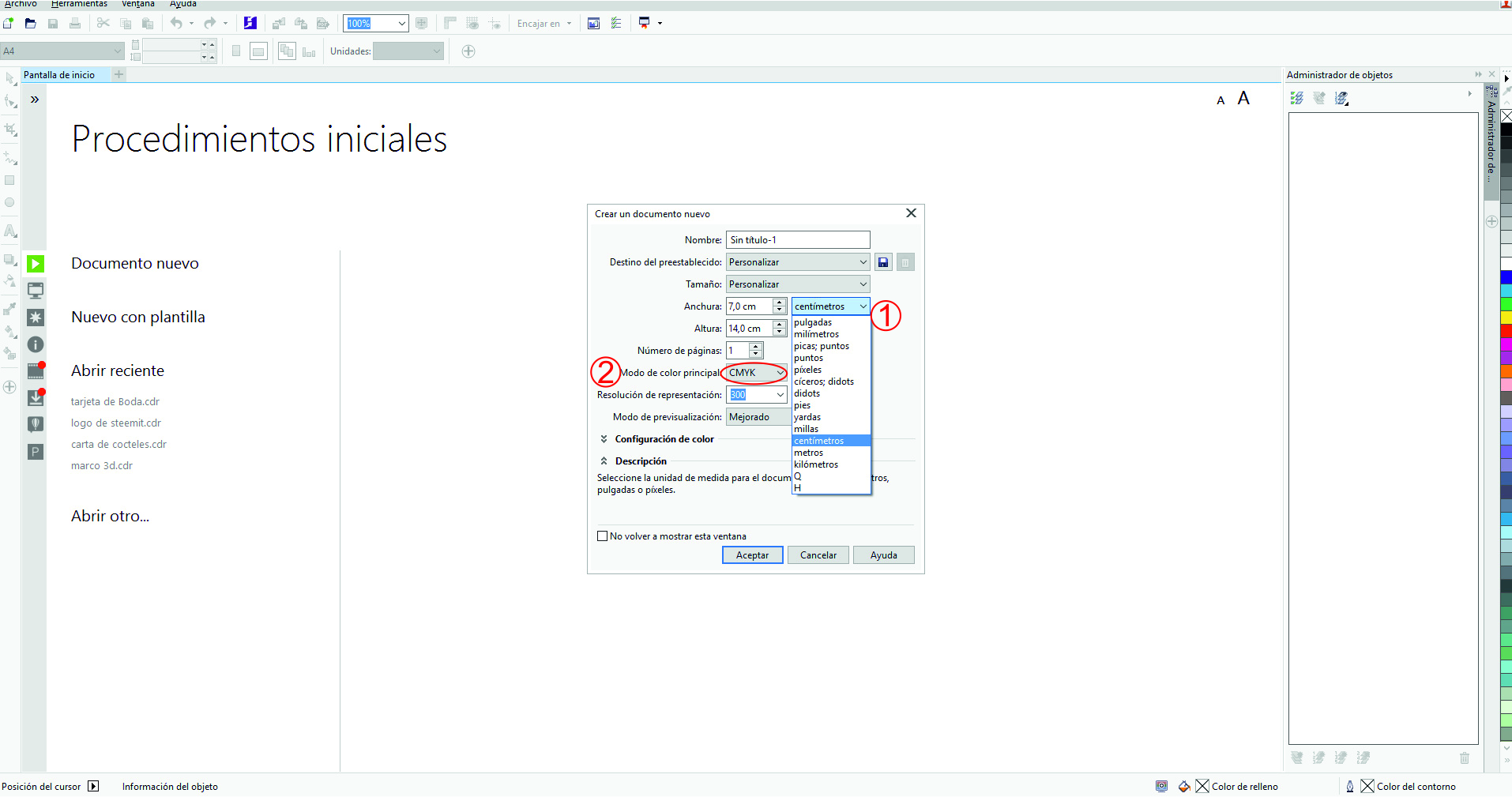Open the P membership sidebar icon
The height and width of the screenshot is (797, 1512).
click(x=36, y=452)
